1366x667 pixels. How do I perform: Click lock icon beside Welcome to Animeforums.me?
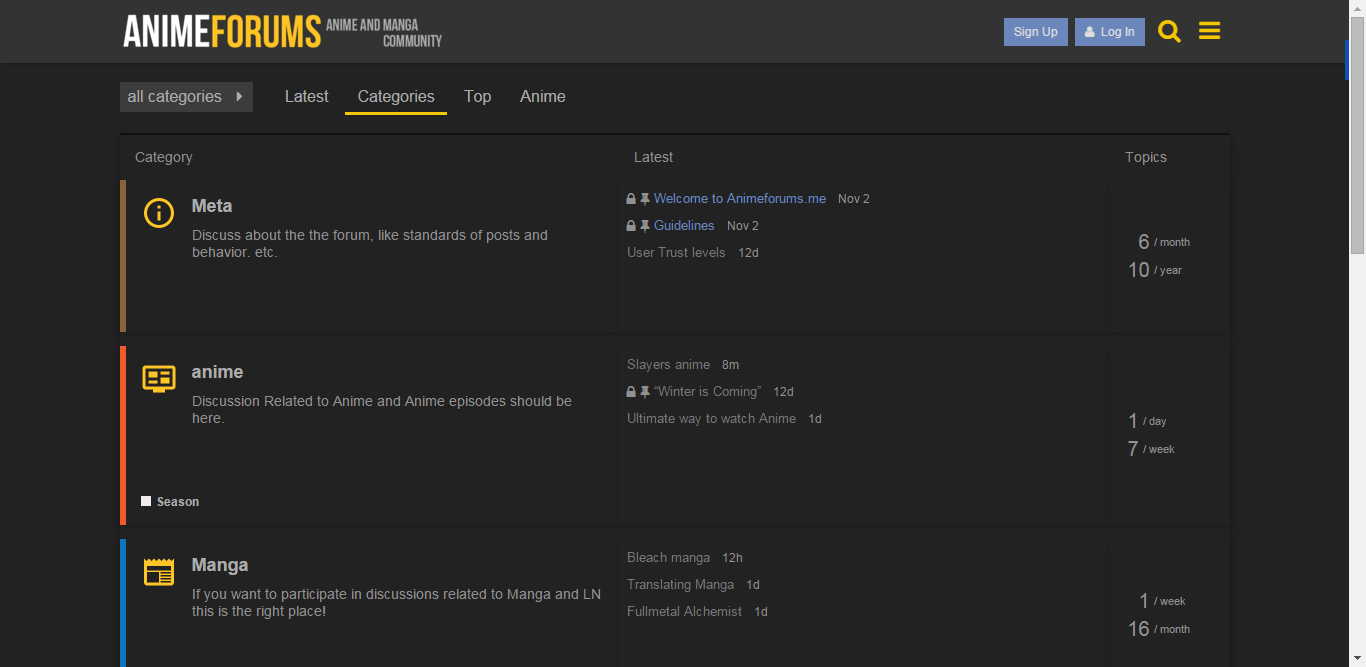[x=631, y=199]
